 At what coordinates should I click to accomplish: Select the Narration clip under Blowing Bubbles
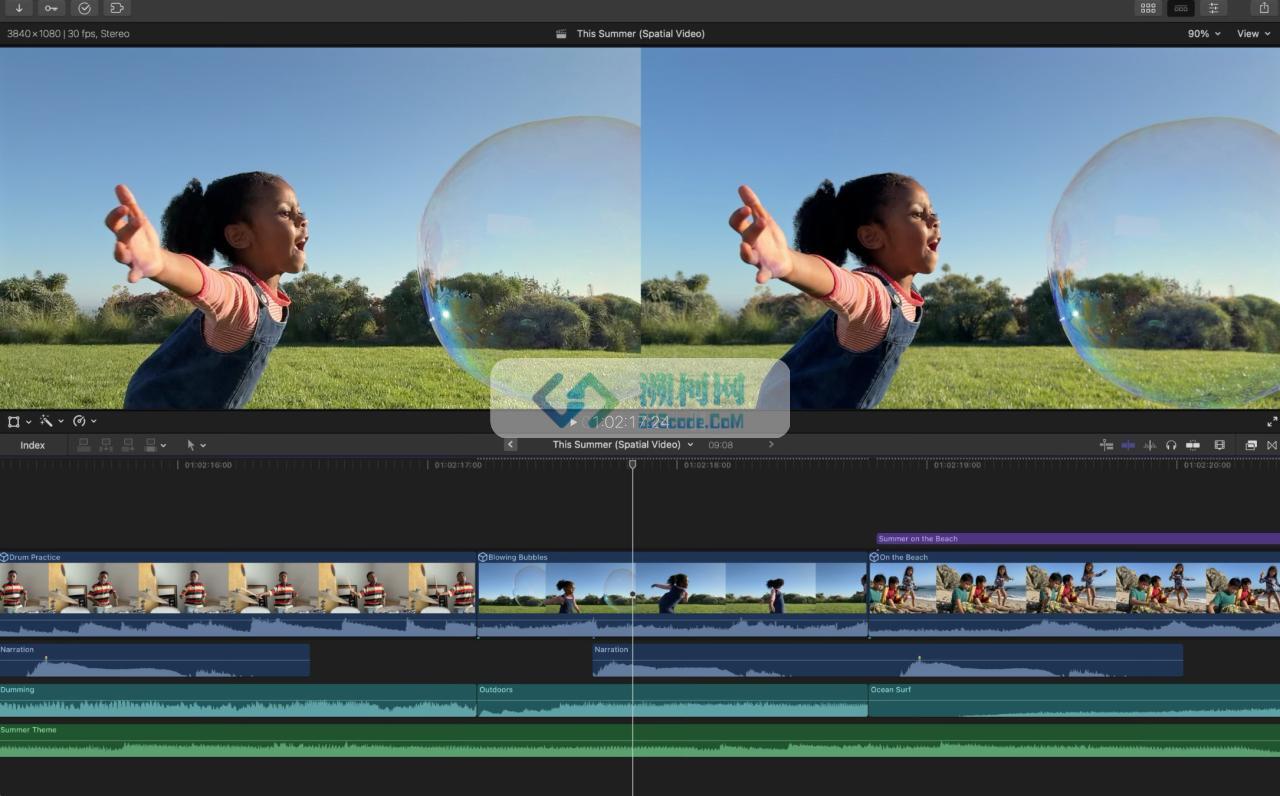[888, 660]
